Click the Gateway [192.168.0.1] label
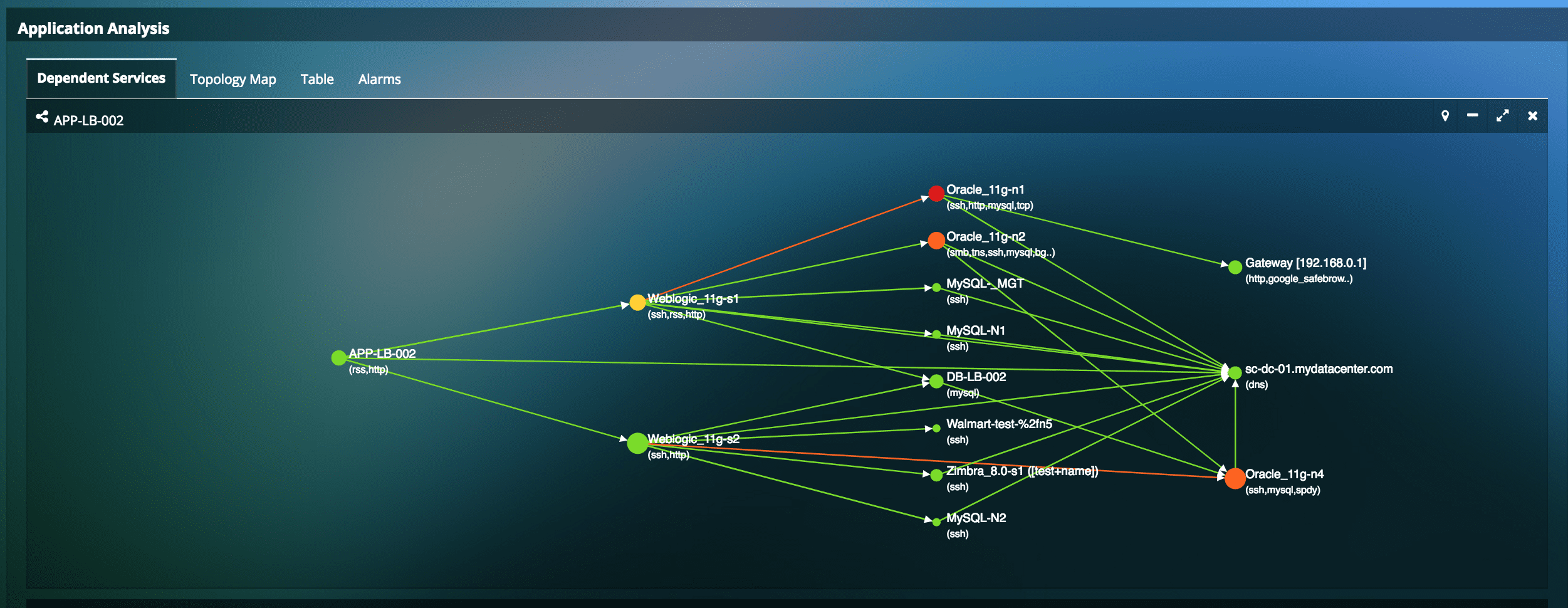The width and height of the screenshot is (1568, 608). pyautogui.click(x=1305, y=263)
